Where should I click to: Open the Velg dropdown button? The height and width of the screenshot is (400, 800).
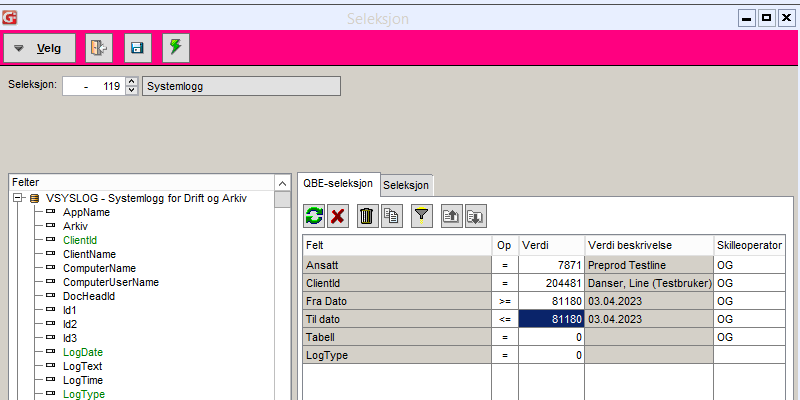(x=39, y=48)
